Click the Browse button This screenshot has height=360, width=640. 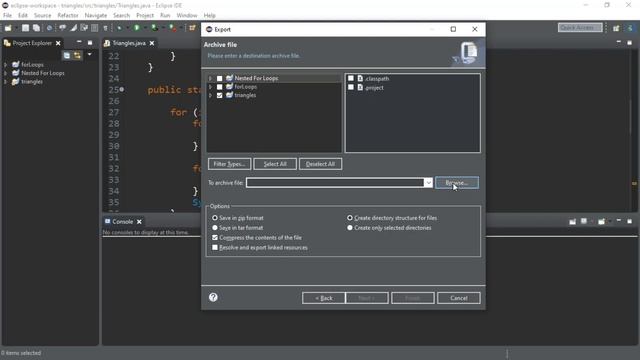tap(457, 183)
